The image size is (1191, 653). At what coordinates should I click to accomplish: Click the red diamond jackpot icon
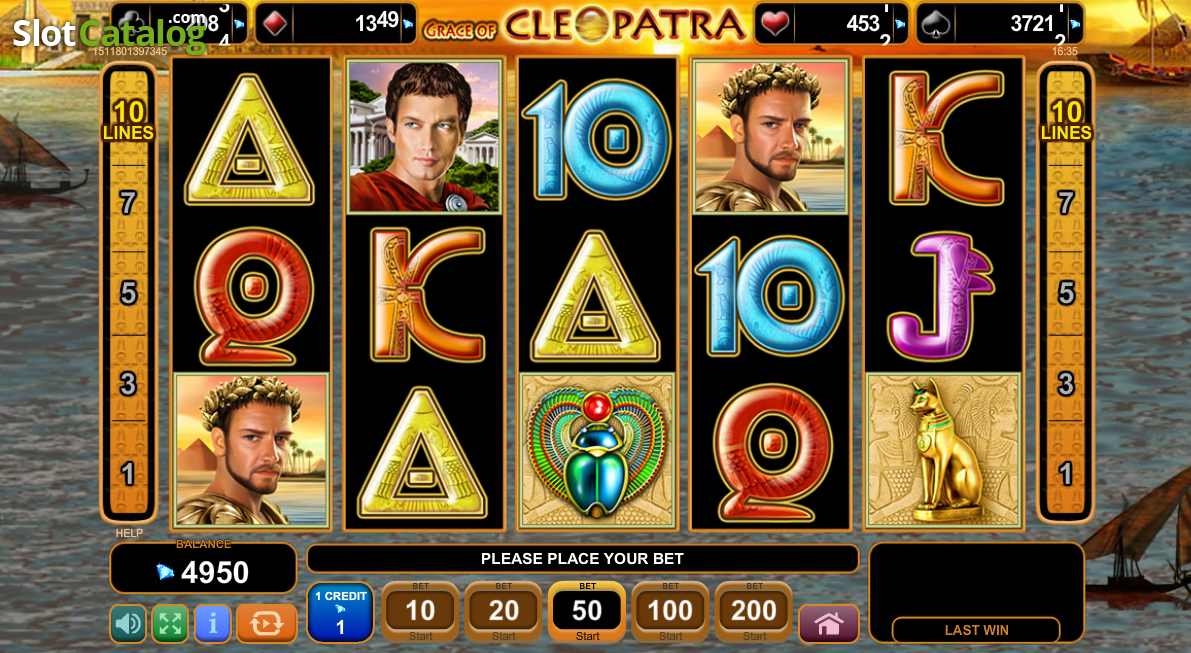274,24
